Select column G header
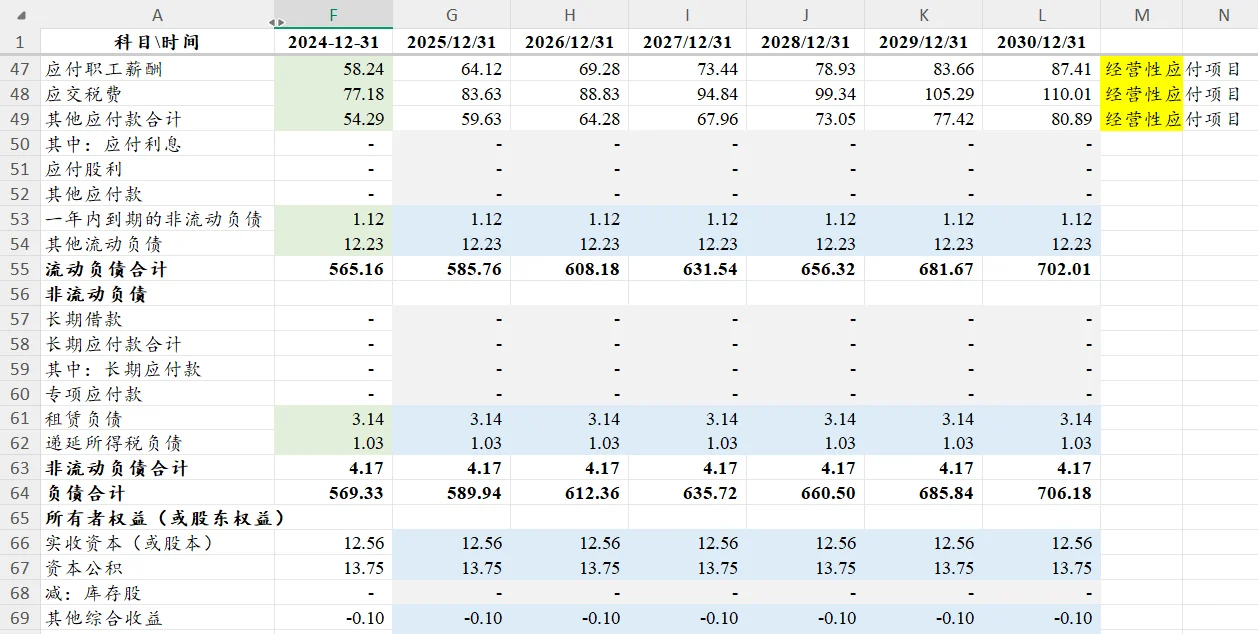Image resolution: width=1258 pixels, height=634 pixels. tap(451, 15)
